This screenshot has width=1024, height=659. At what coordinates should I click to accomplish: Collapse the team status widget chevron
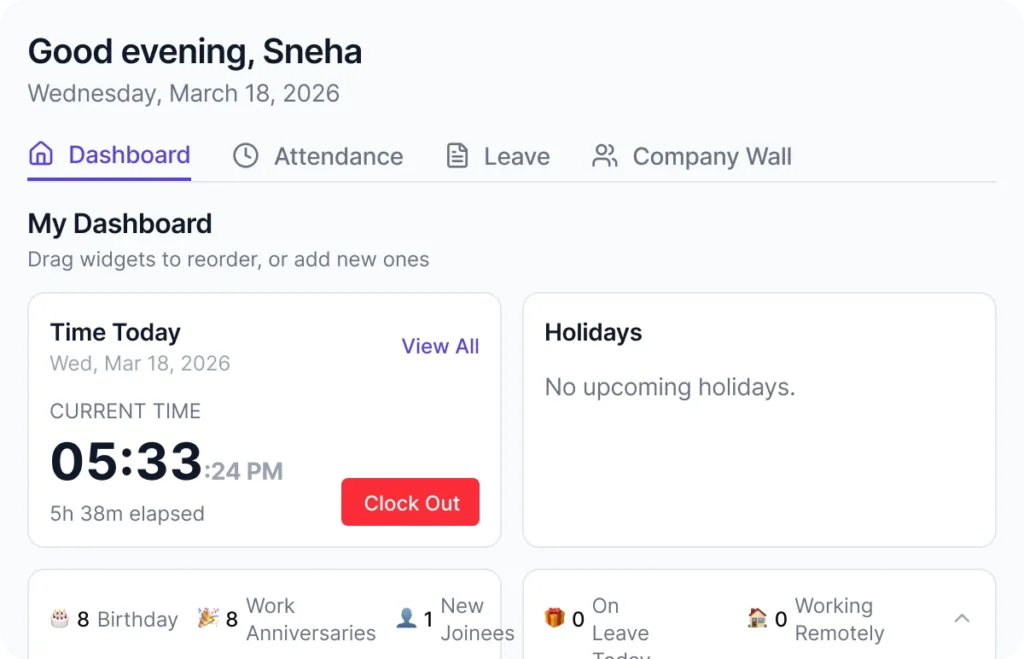962,619
